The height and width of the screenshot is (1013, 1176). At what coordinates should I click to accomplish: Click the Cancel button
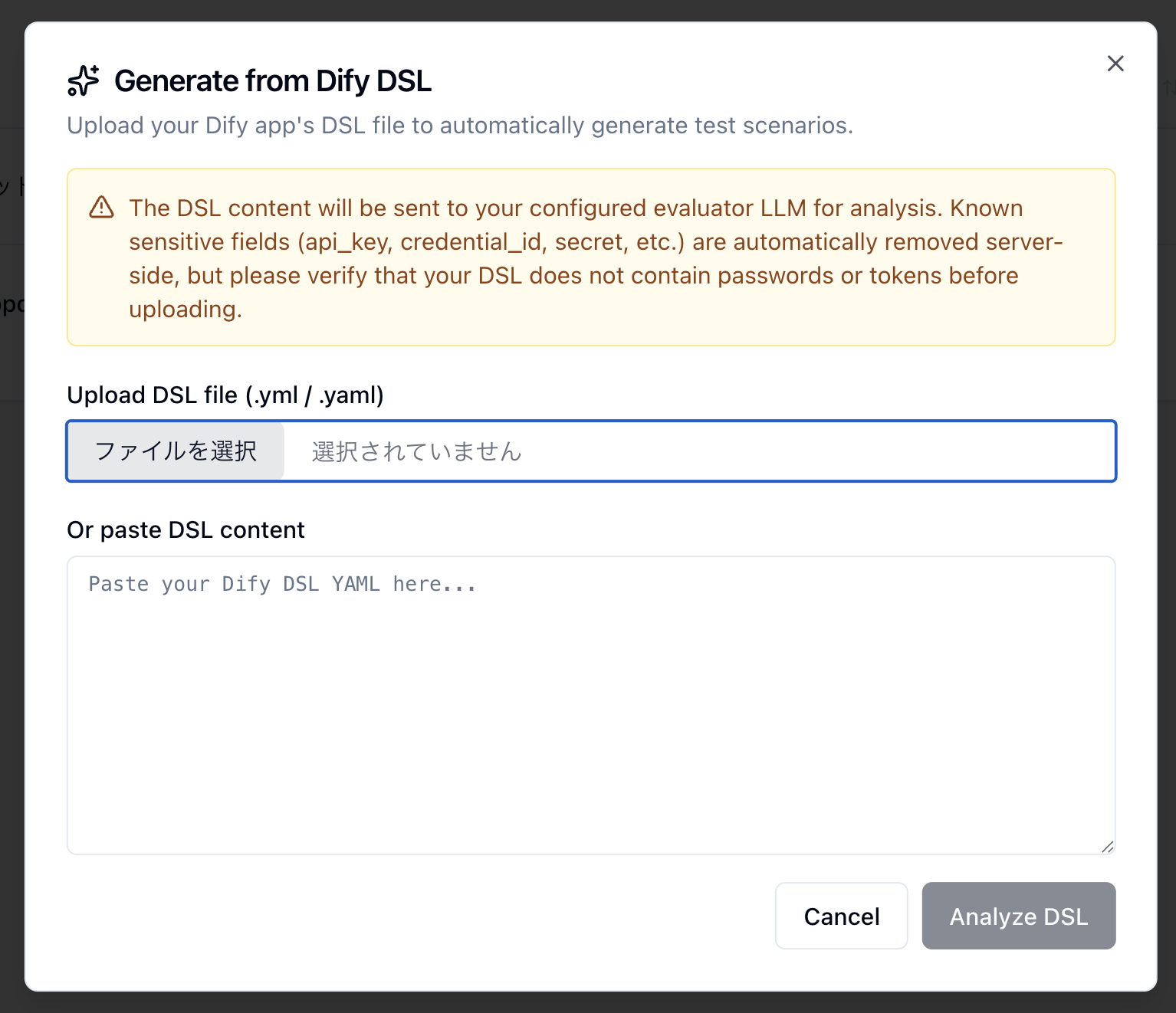841,916
